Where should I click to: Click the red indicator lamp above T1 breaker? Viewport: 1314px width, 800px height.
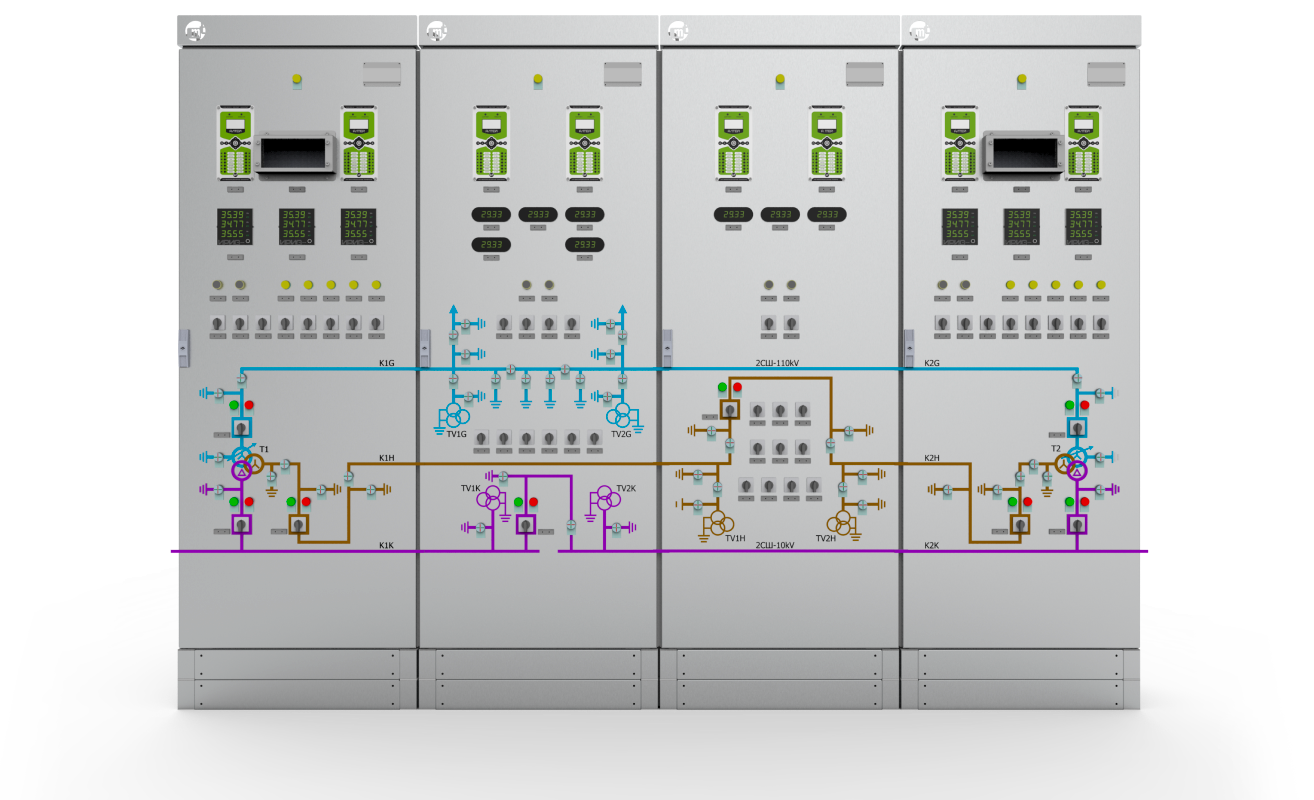point(249,405)
